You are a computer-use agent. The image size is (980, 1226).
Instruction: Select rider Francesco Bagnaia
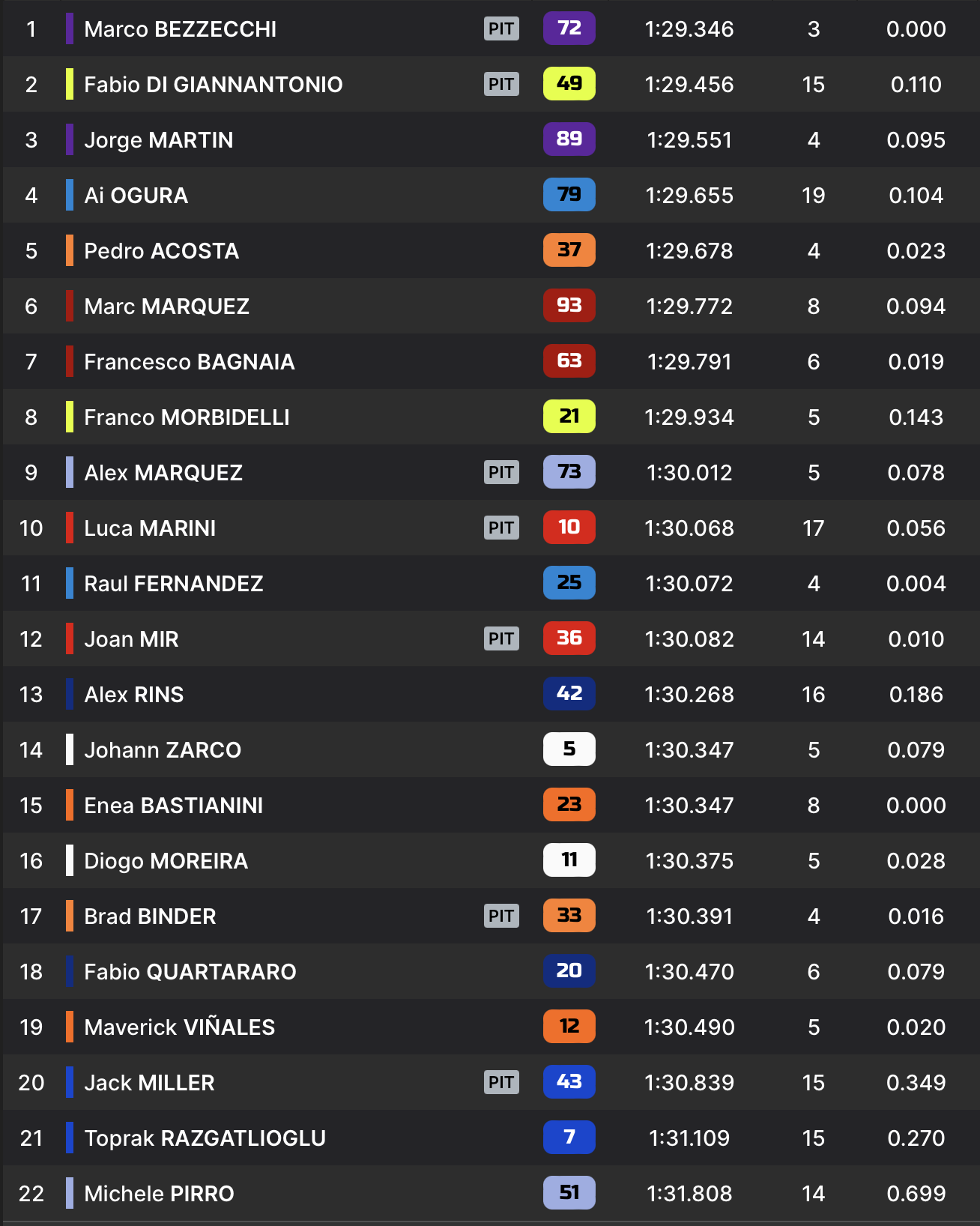coord(189,362)
